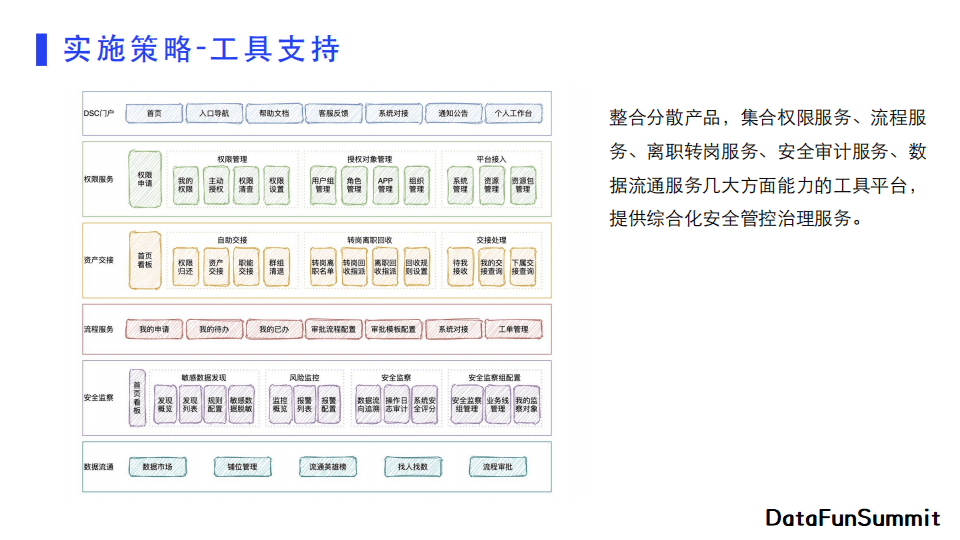Select the 操作日志审计 box
Screen dimensions: 960x540
(x=396, y=405)
